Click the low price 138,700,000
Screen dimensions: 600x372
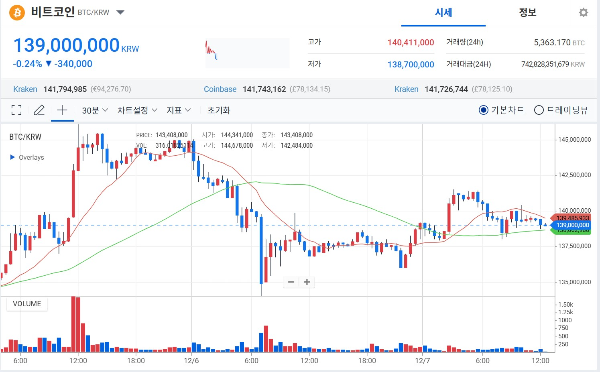[x=411, y=64]
